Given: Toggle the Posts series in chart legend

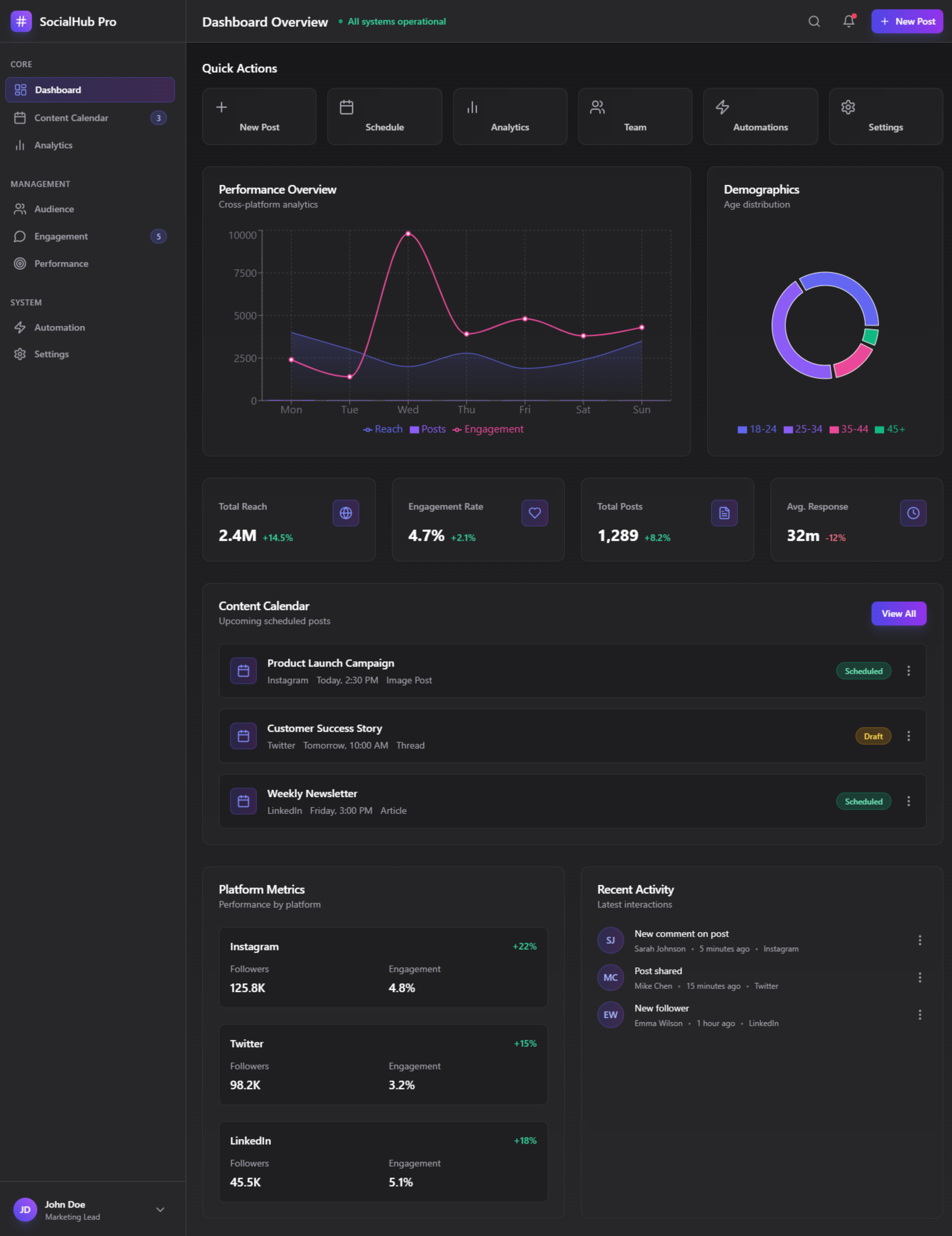Looking at the screenshot, I should coord(428,429).
